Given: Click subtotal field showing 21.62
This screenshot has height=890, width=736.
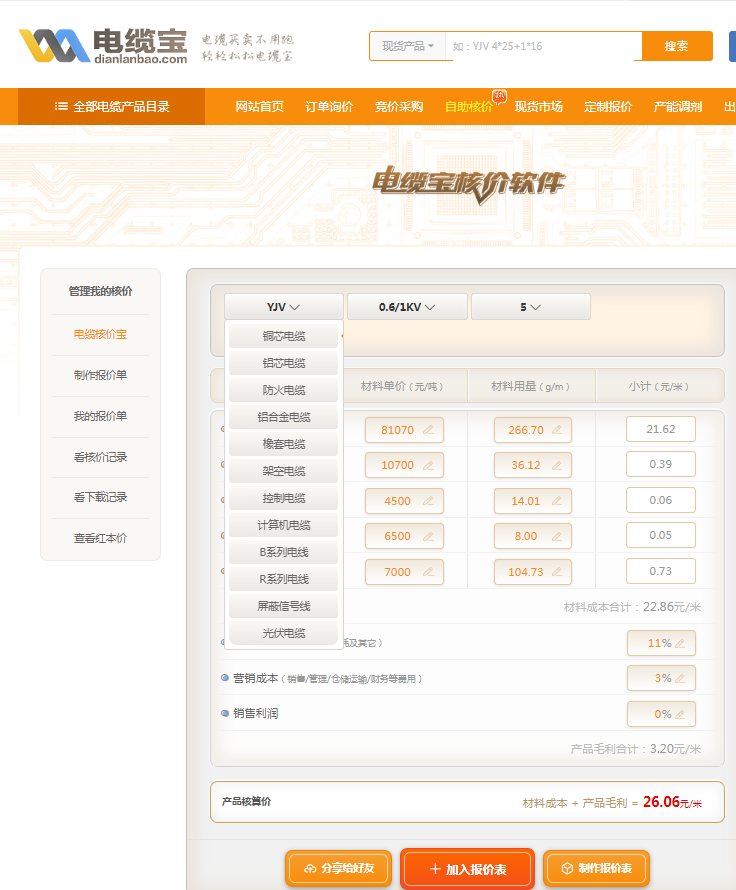Looking at the screenshot, I should pyautogui.click(x=661, y=429).
